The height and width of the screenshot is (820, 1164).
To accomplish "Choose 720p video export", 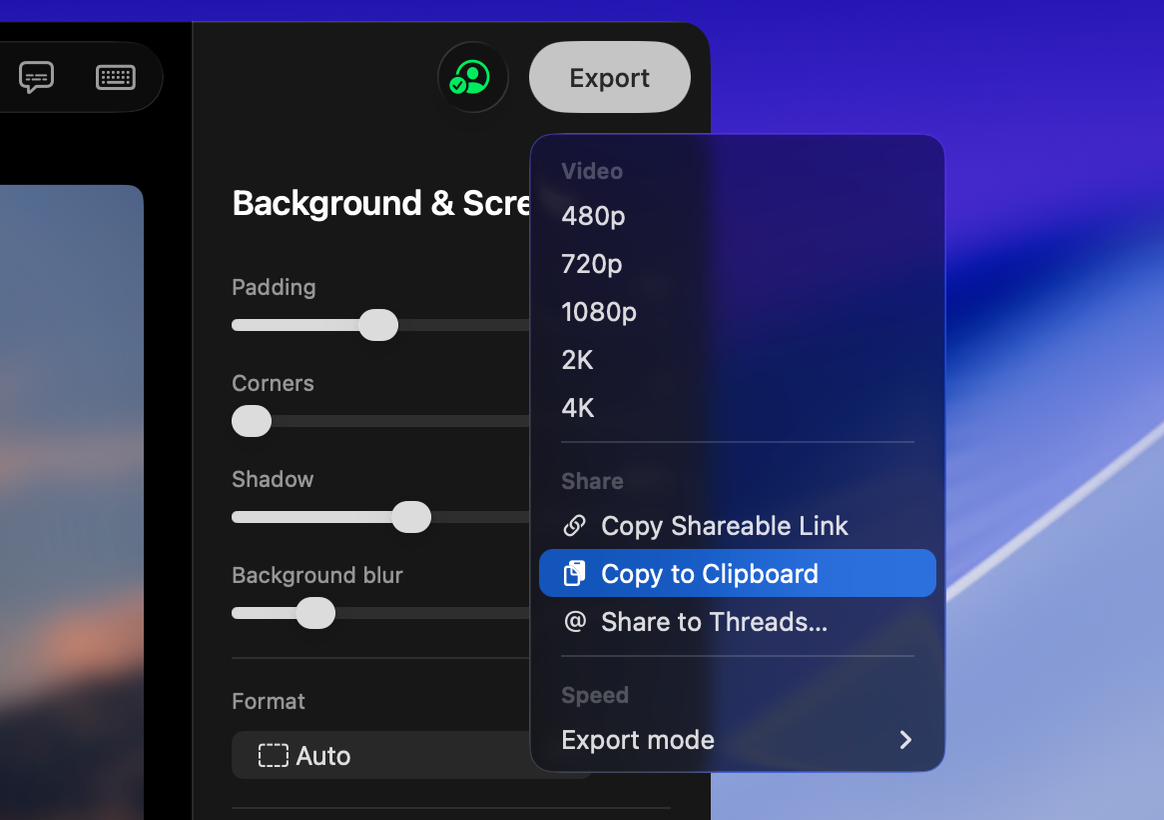I will (x=737, y=263).
